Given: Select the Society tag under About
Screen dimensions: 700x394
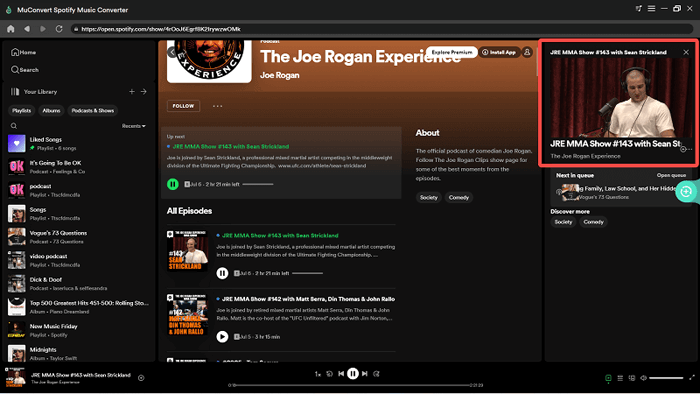Looking at the screenshot, I should [x=429, y=197].
